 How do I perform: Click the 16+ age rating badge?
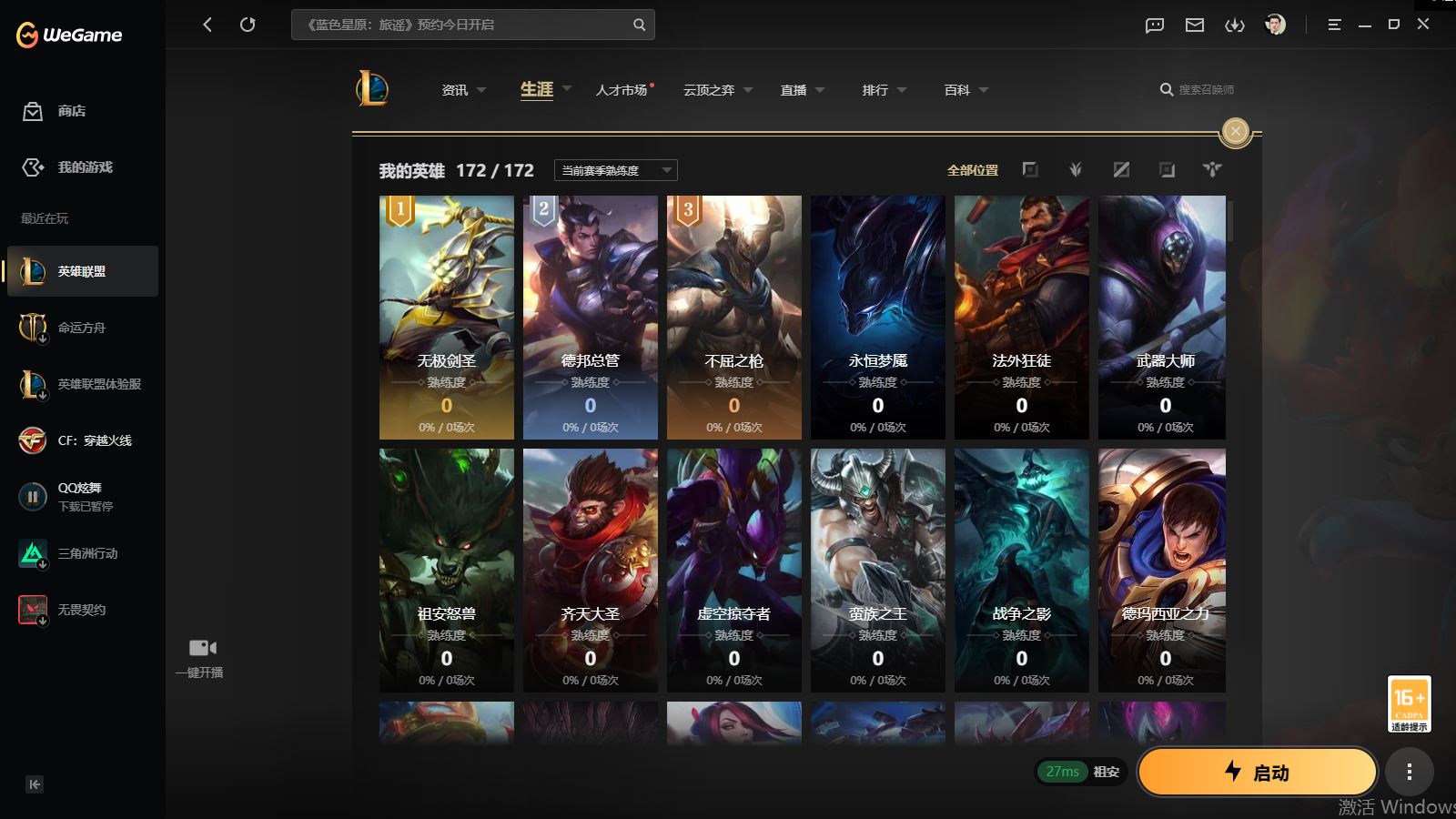[x=1410, y=703]
